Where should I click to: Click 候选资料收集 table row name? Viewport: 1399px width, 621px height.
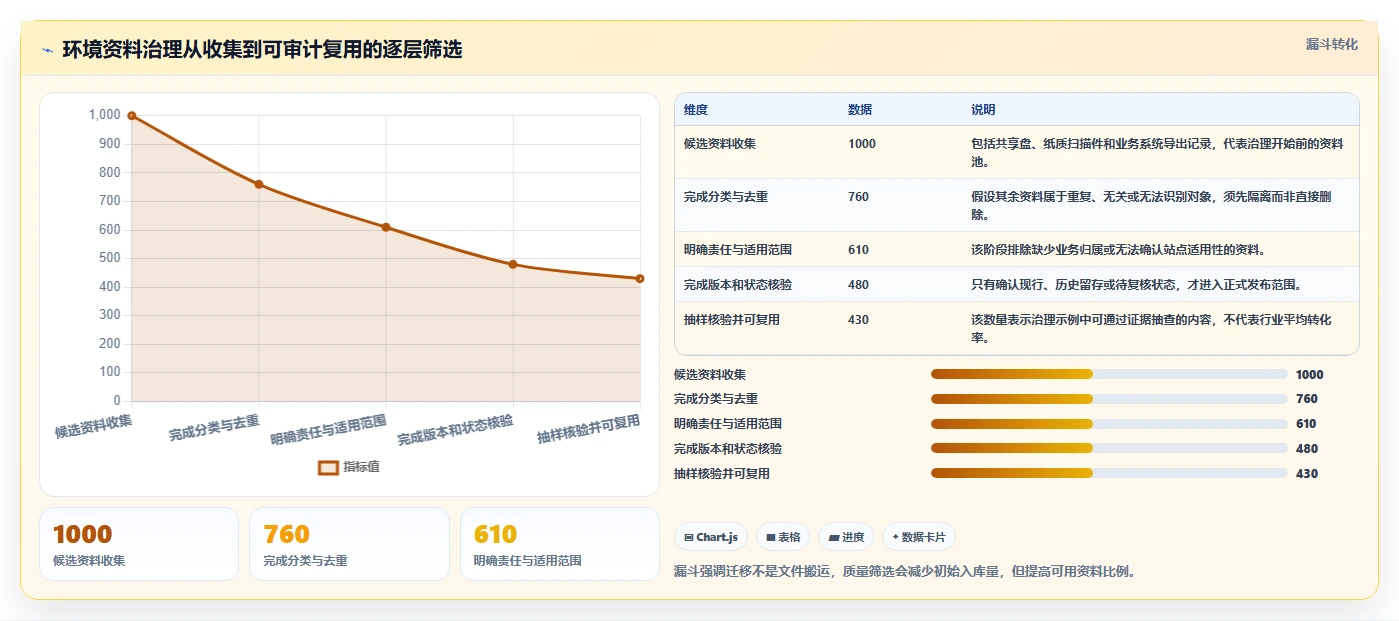(x=720, y=144)
